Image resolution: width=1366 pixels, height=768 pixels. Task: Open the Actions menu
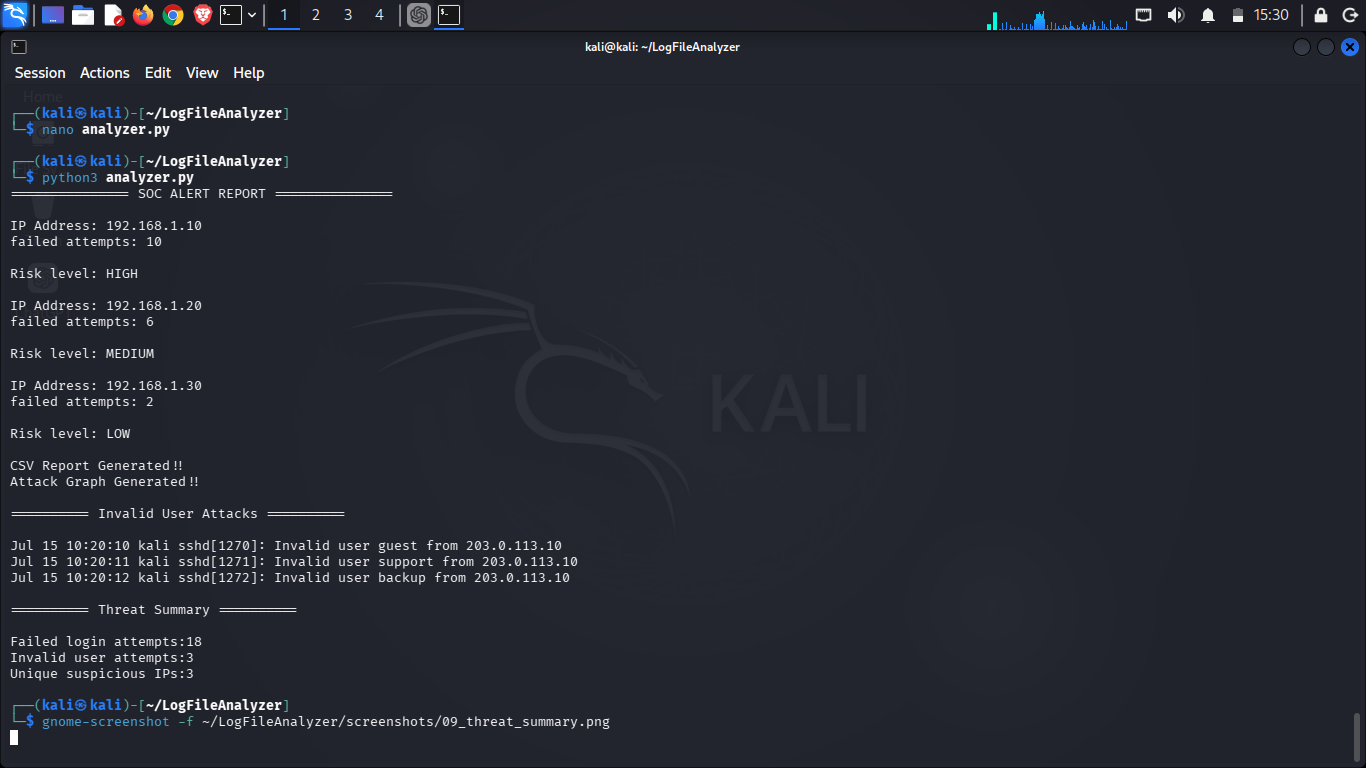(x=105, y=73)
